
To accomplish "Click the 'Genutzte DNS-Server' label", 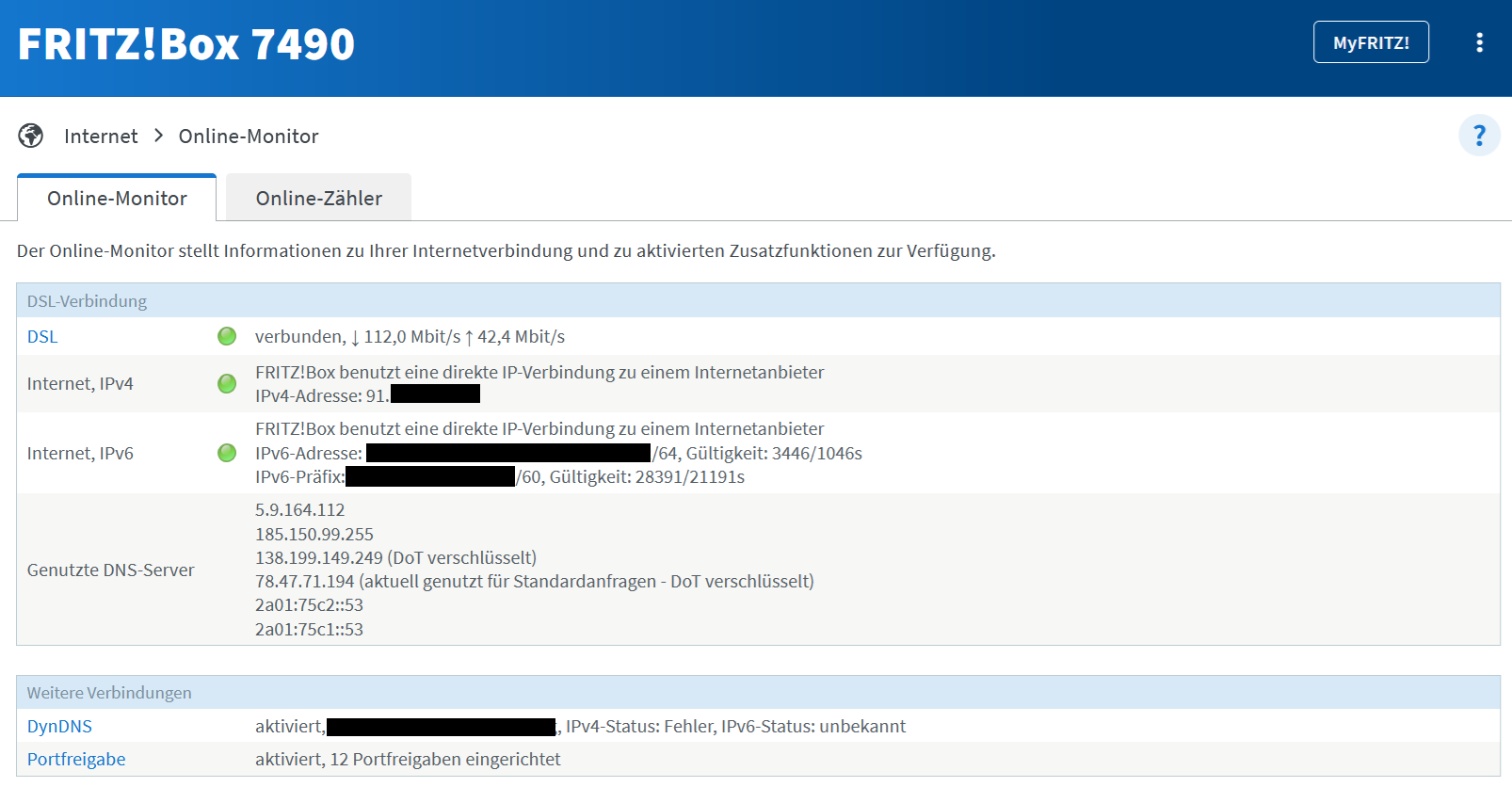I will coord(110,570).
